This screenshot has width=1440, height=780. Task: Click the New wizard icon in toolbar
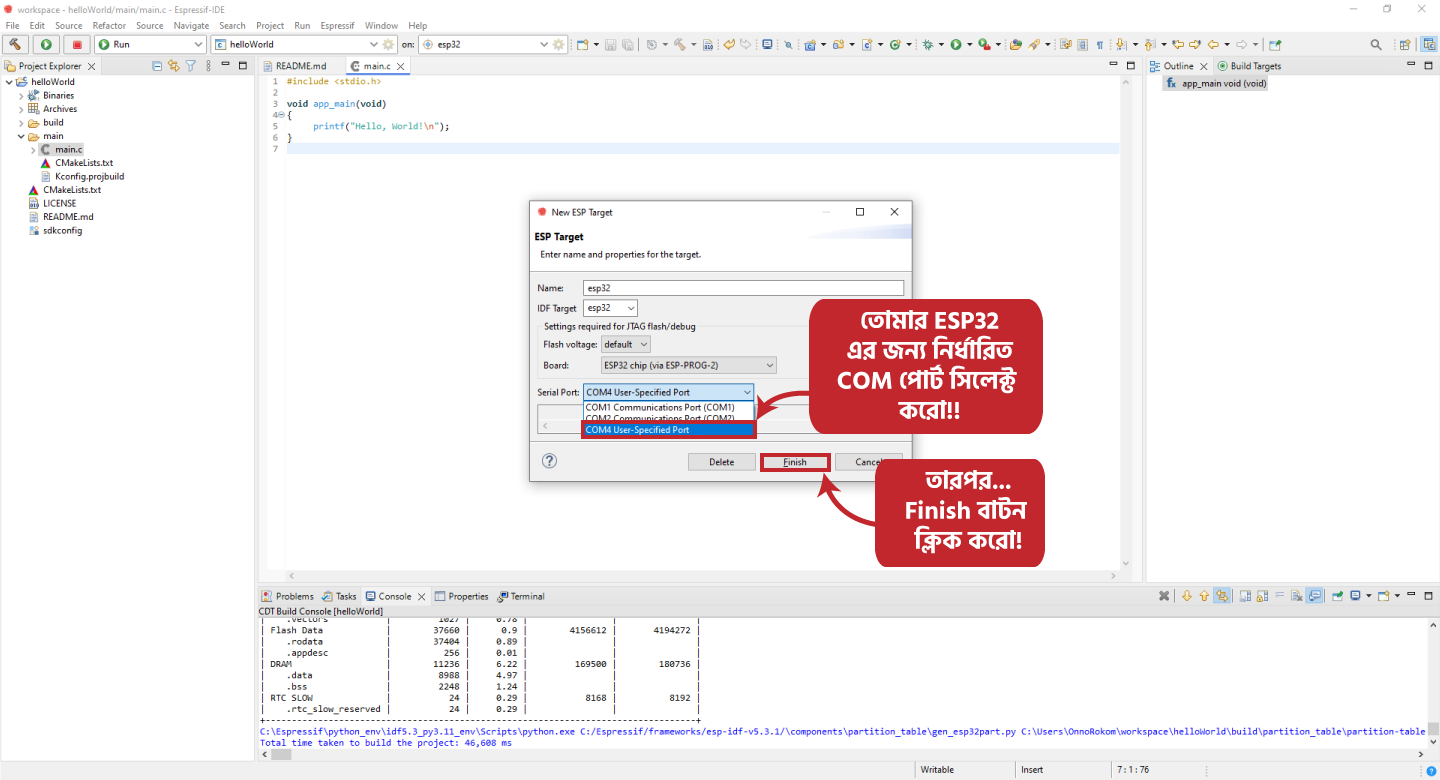(582, 44)
